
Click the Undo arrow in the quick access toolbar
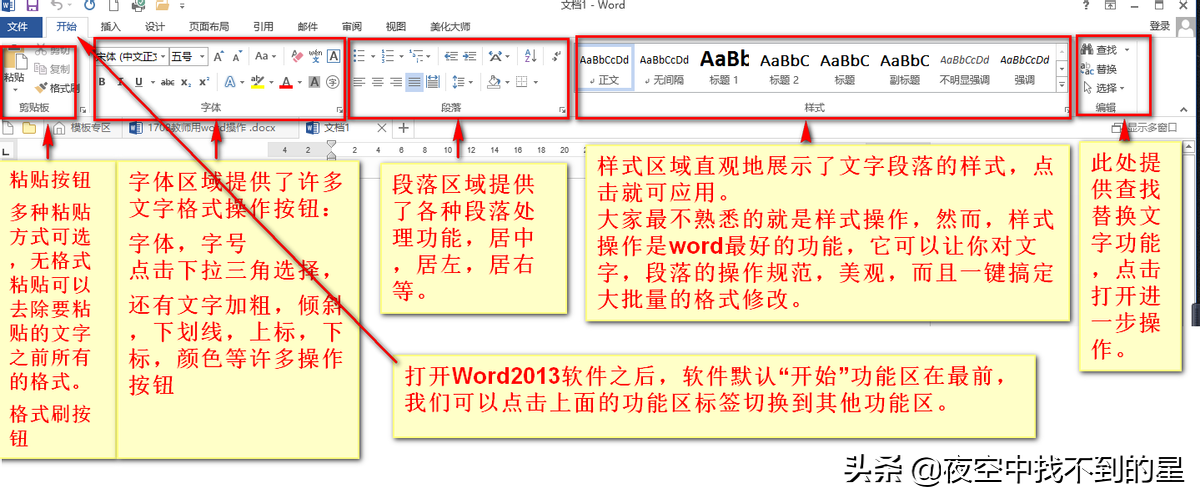tap(55, 6)
